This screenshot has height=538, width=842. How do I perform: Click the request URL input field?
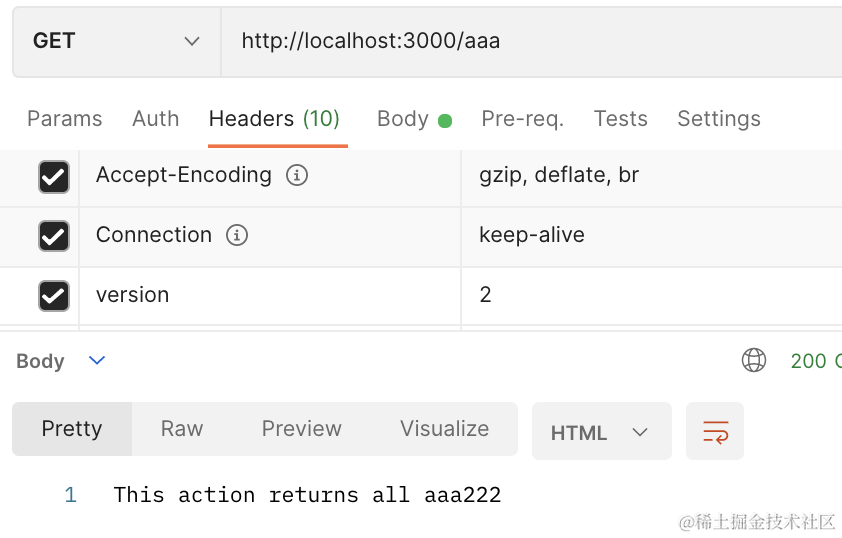click(x=530, y=42)
